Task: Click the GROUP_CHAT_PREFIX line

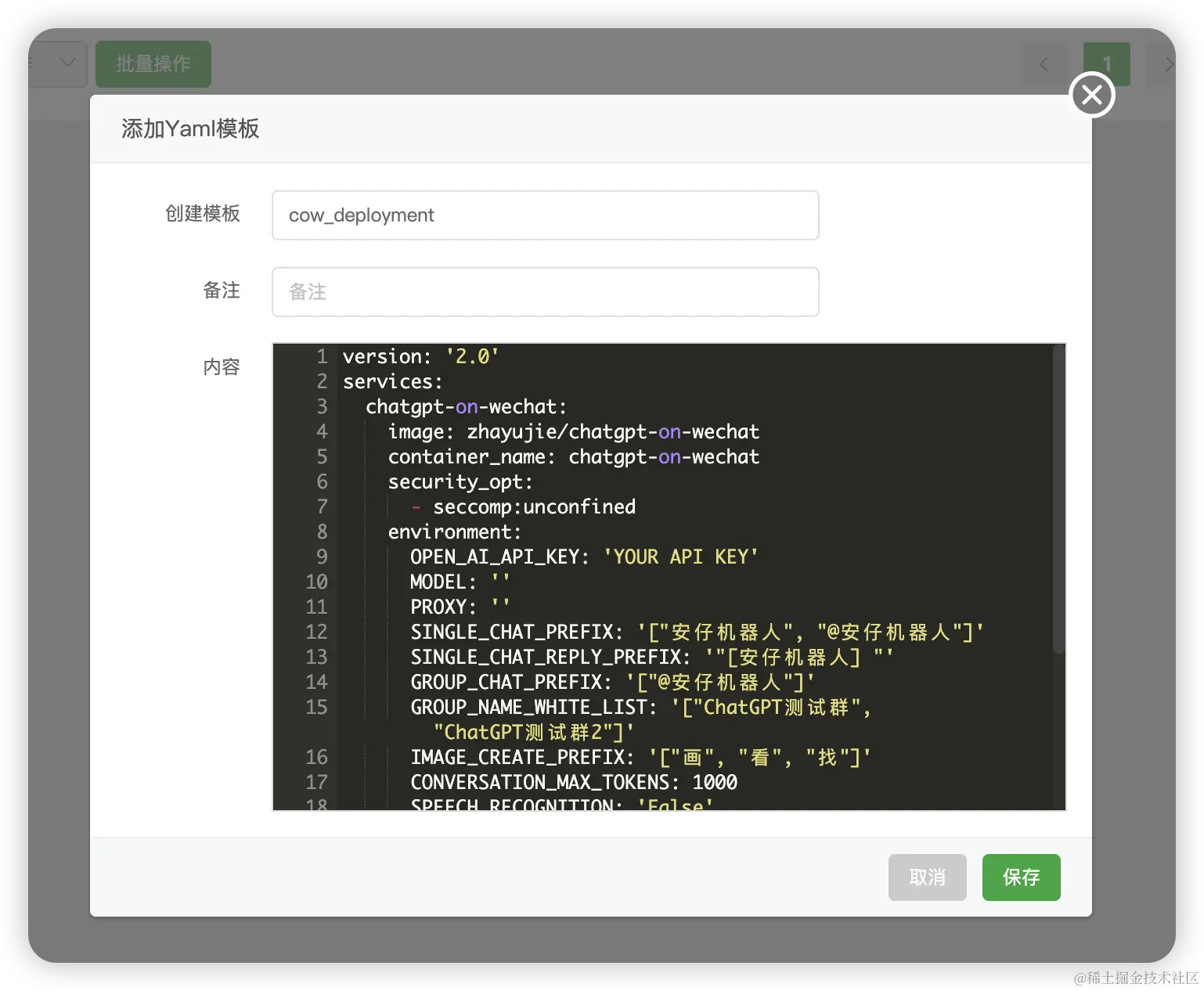Action: pos(612,683)
